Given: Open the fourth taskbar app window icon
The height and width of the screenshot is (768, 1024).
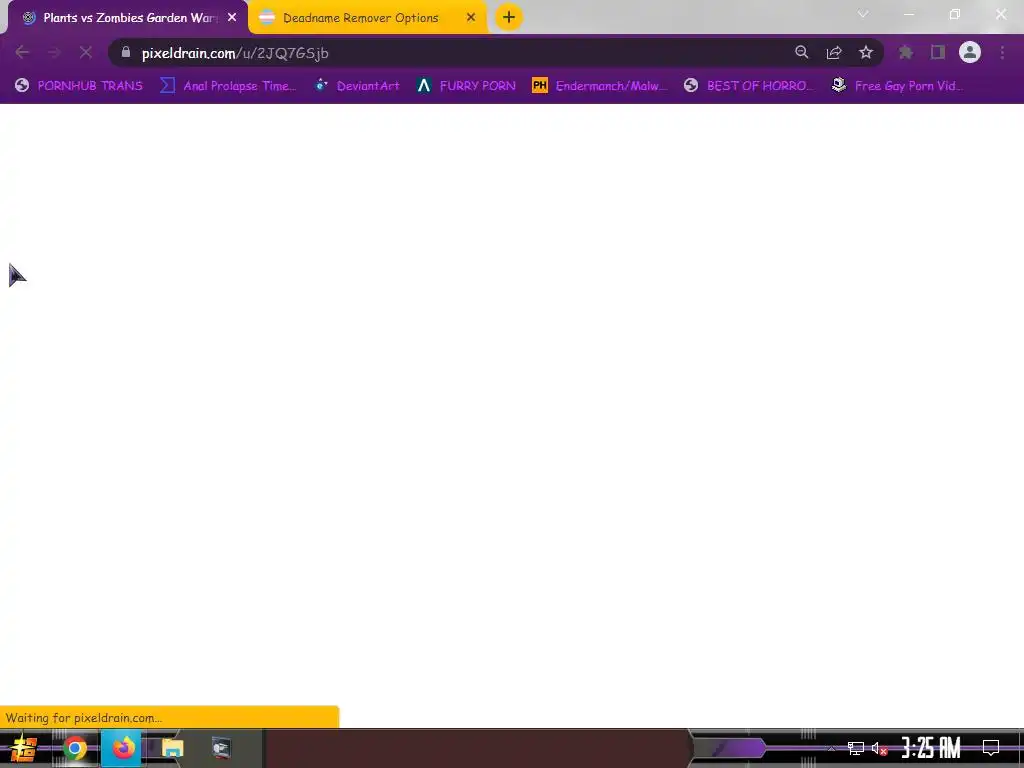Looking at the screenshot, I should [x=221, y=748].
